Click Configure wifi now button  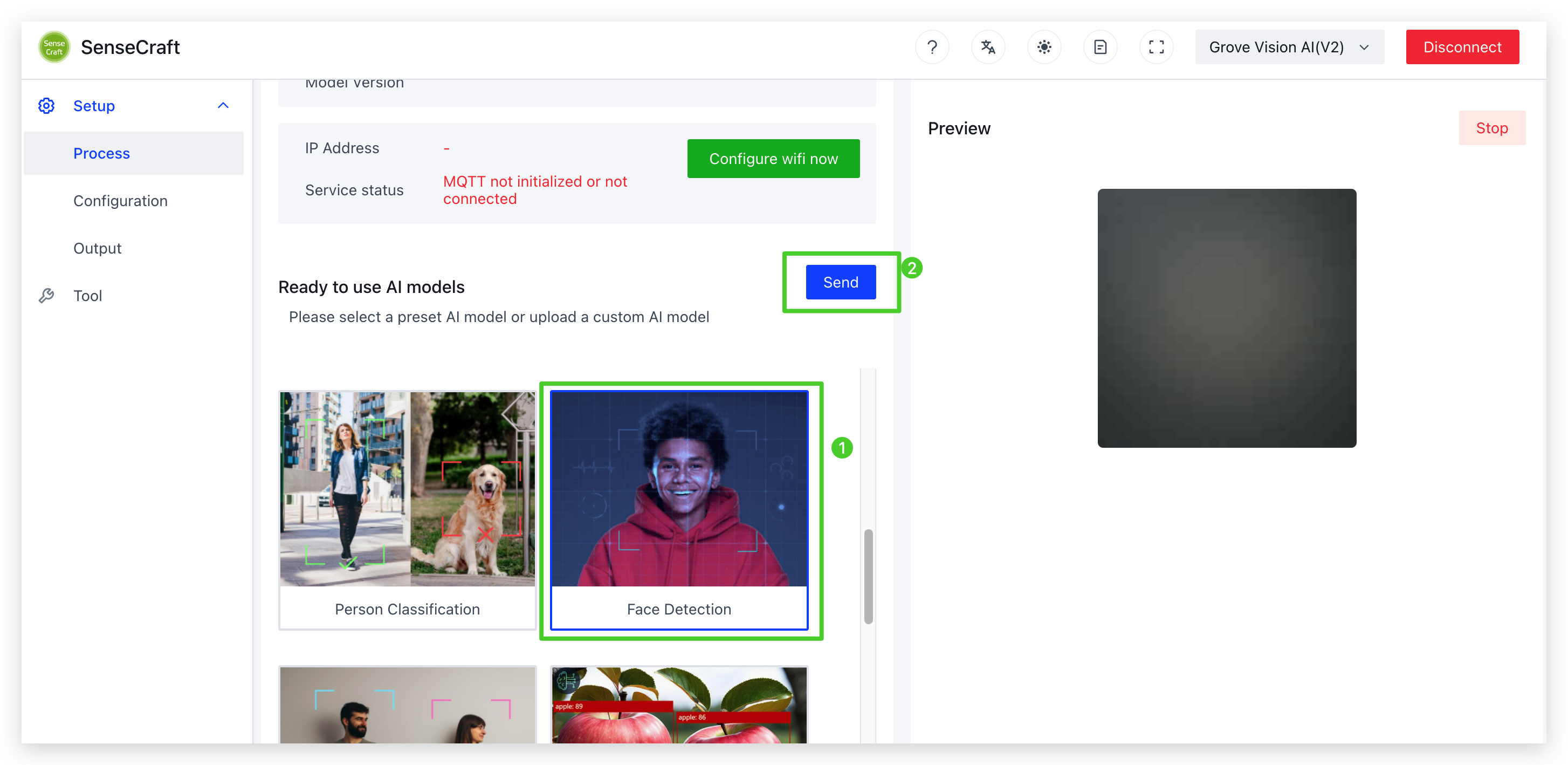pyautogui.click(x=773, y=159)
